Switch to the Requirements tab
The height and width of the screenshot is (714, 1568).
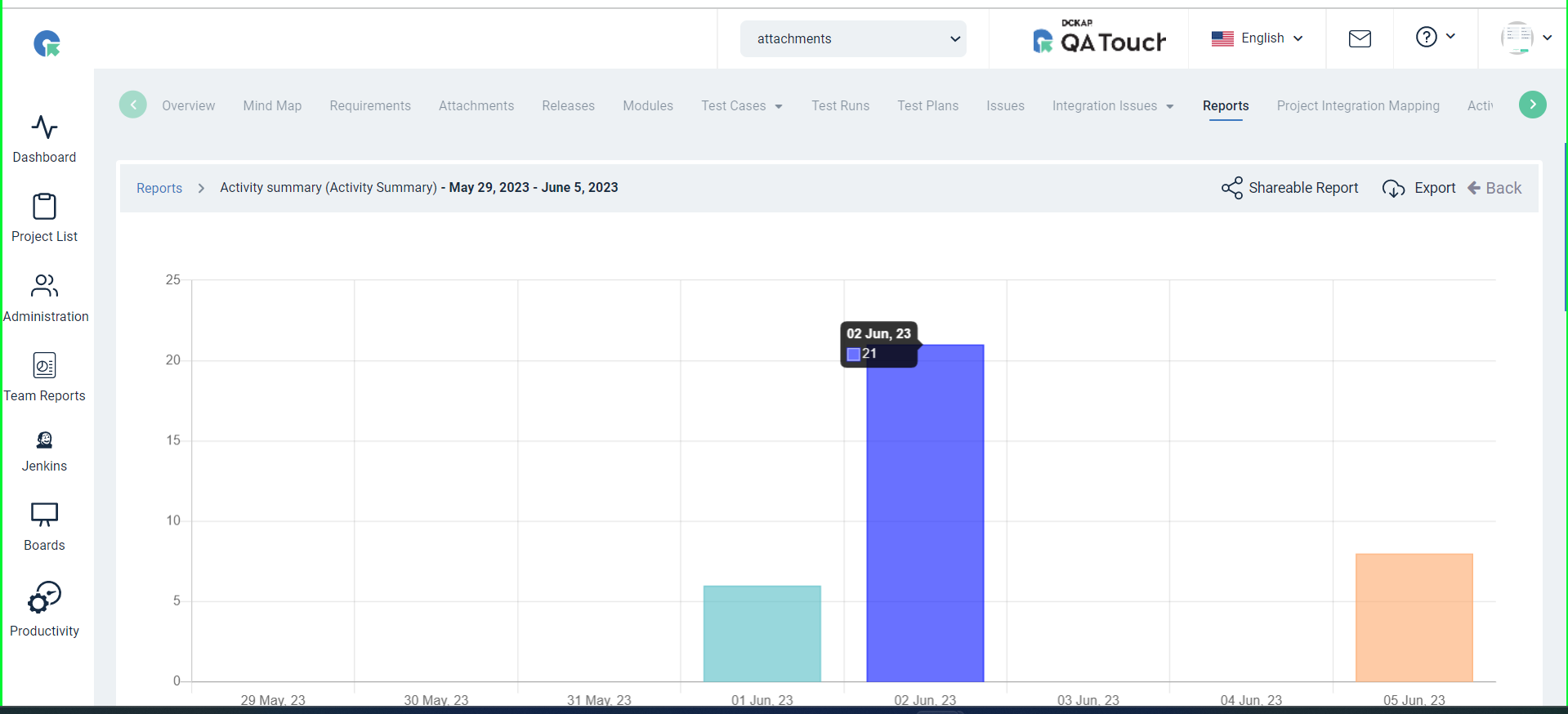370,106
